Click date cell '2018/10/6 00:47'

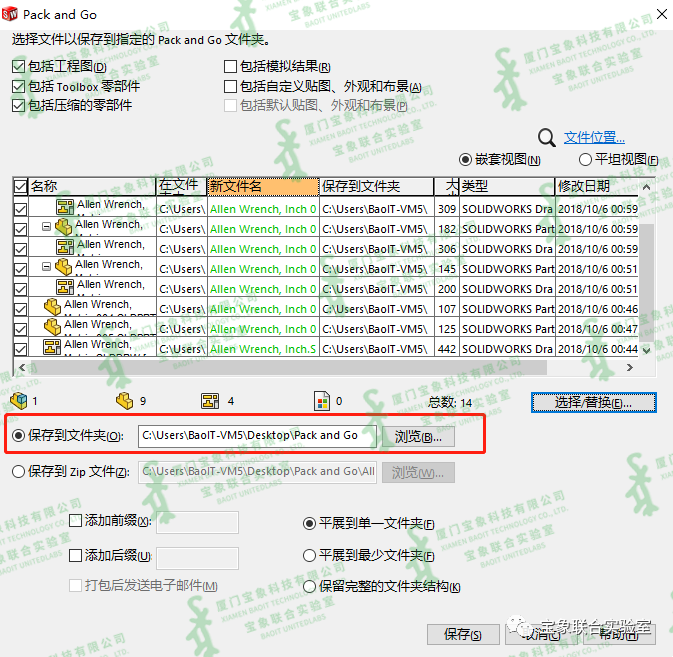pos(597,329)
